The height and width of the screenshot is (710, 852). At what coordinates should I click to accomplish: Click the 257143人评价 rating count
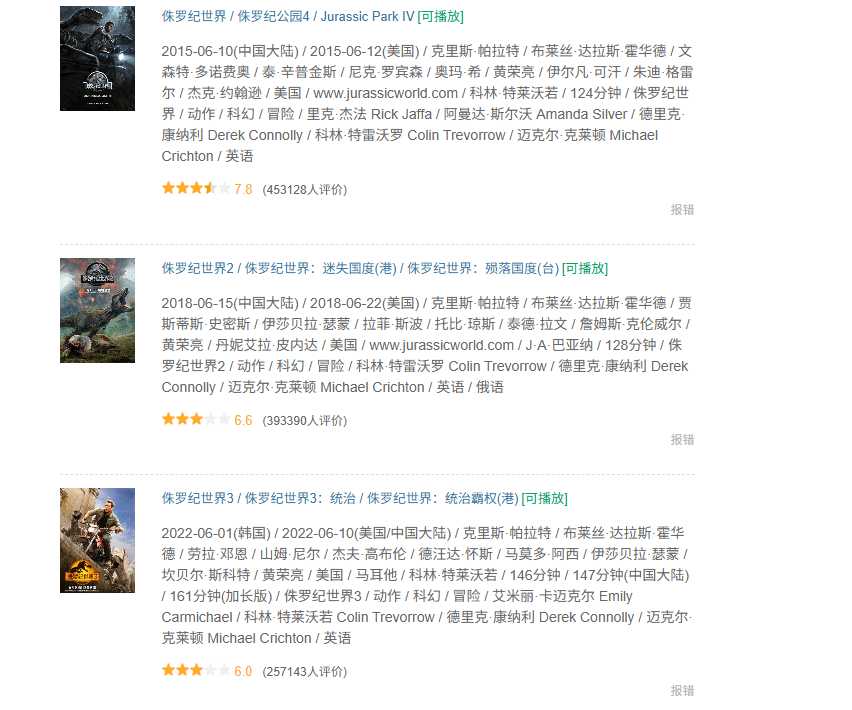pyautogui.click(x=304, y=672)
